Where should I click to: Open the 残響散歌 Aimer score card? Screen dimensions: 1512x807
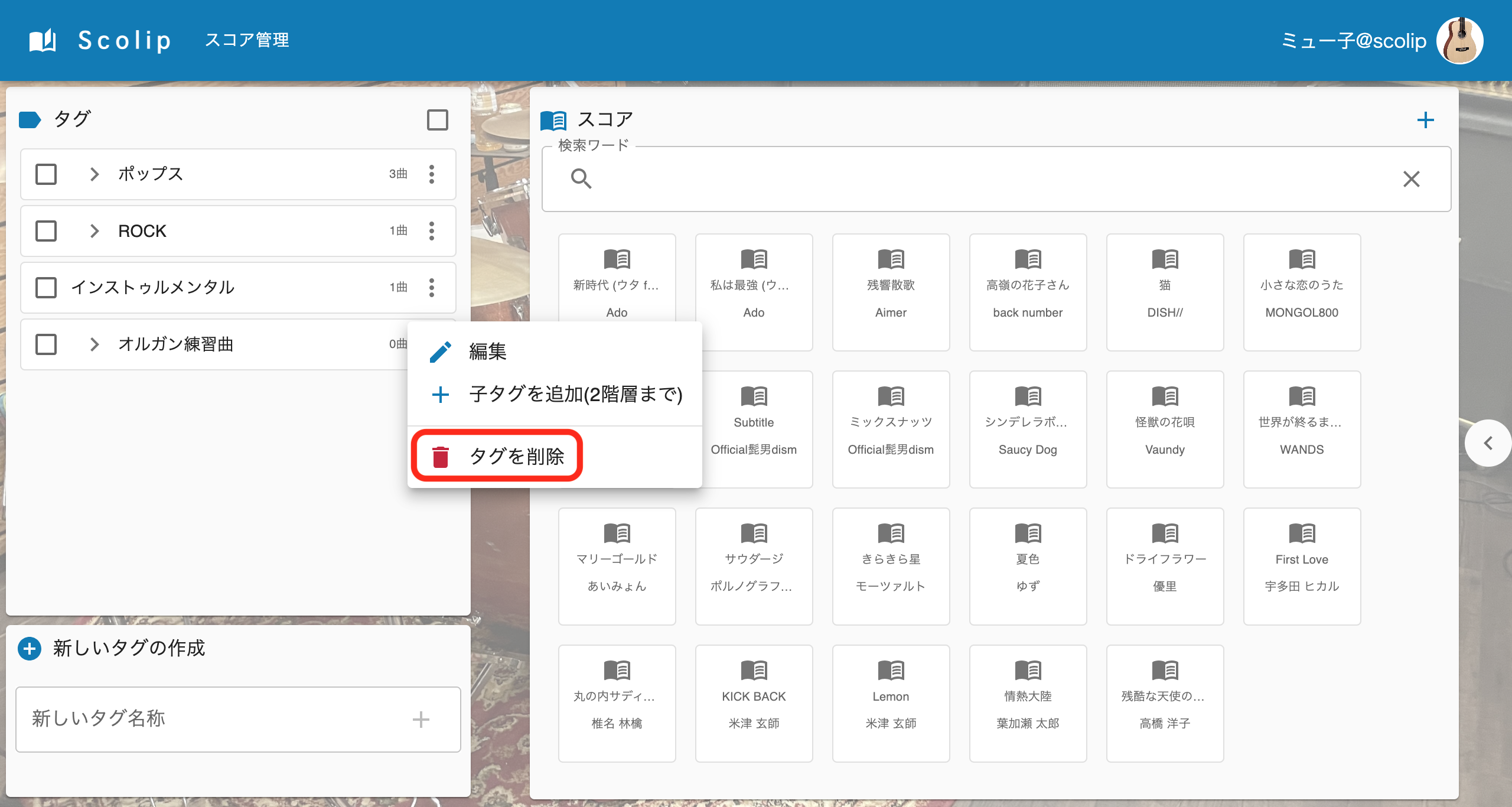click(x=891, y=292)
